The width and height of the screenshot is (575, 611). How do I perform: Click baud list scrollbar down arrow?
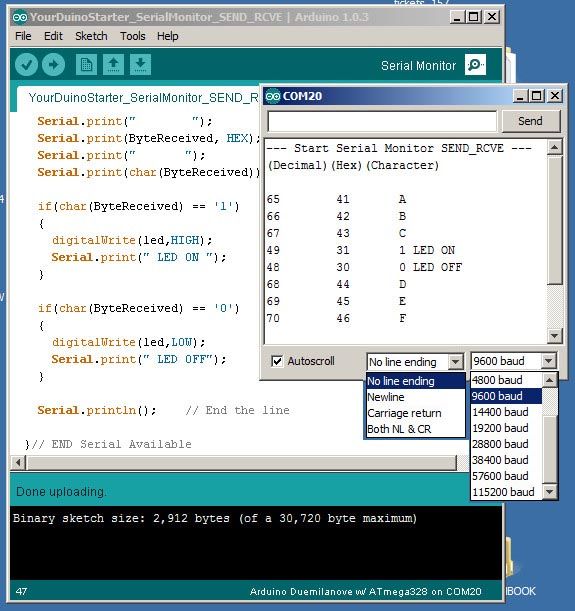coord(549,492)
